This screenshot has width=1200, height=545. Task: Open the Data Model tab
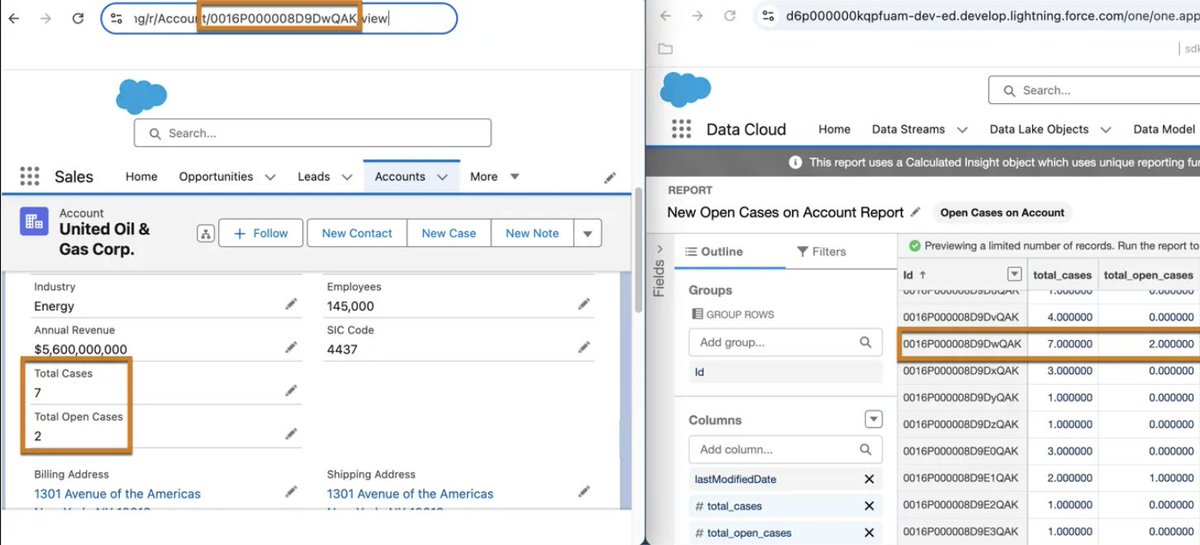point(1164,129)
